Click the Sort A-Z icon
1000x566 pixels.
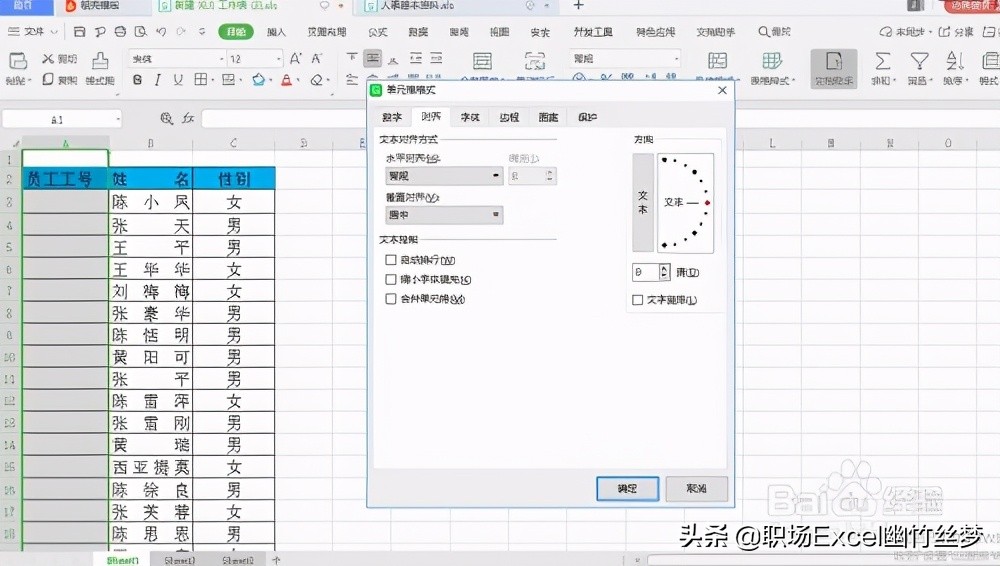tap(954, 61)
